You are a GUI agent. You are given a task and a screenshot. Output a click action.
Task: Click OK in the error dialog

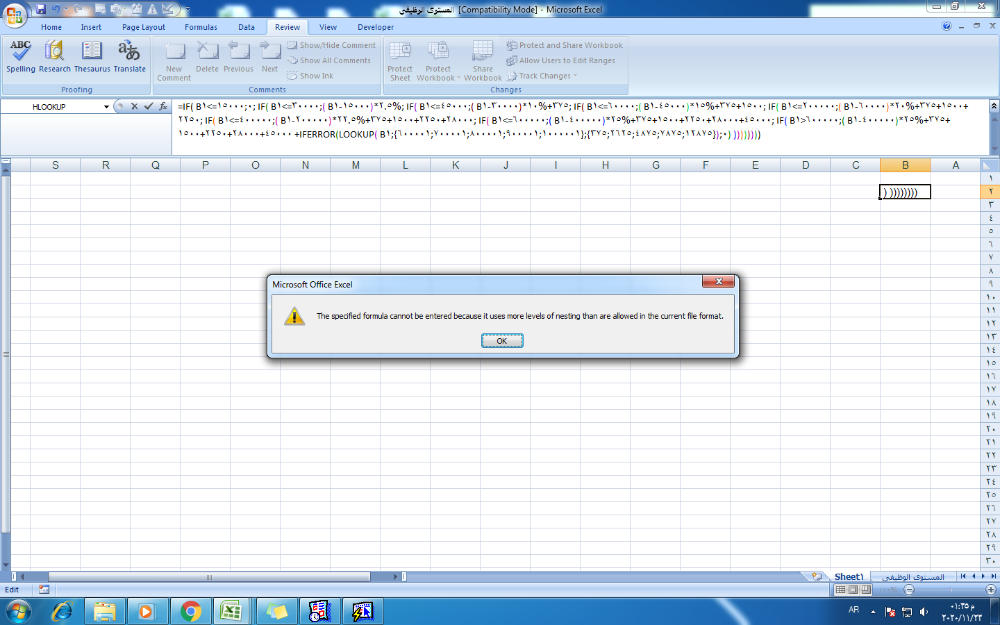[x=502, y=341]
